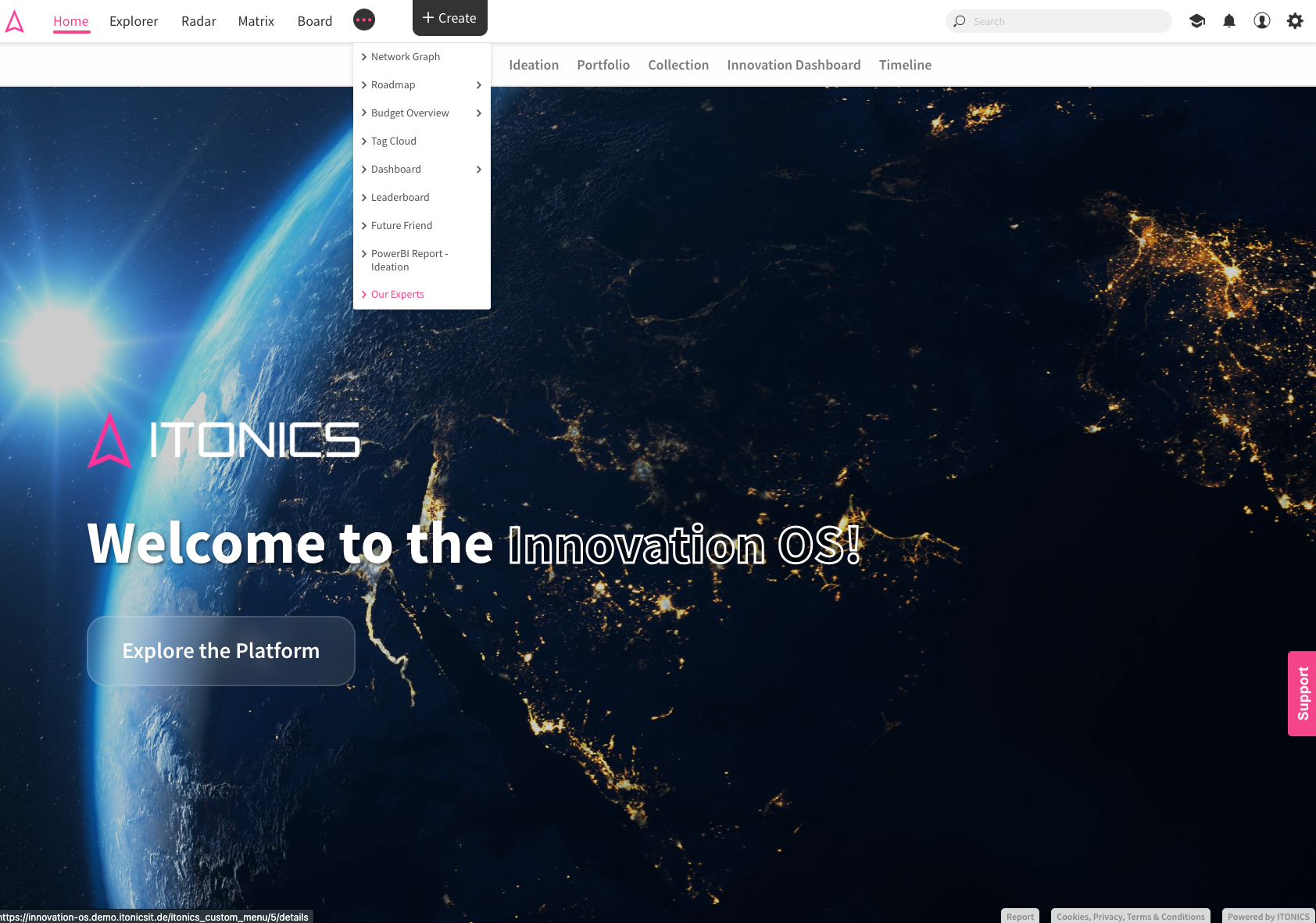Click the ITONICS logo in top-left corner
The width and height of the screenshot is (1316, 923).
click(x=15, y=21)
